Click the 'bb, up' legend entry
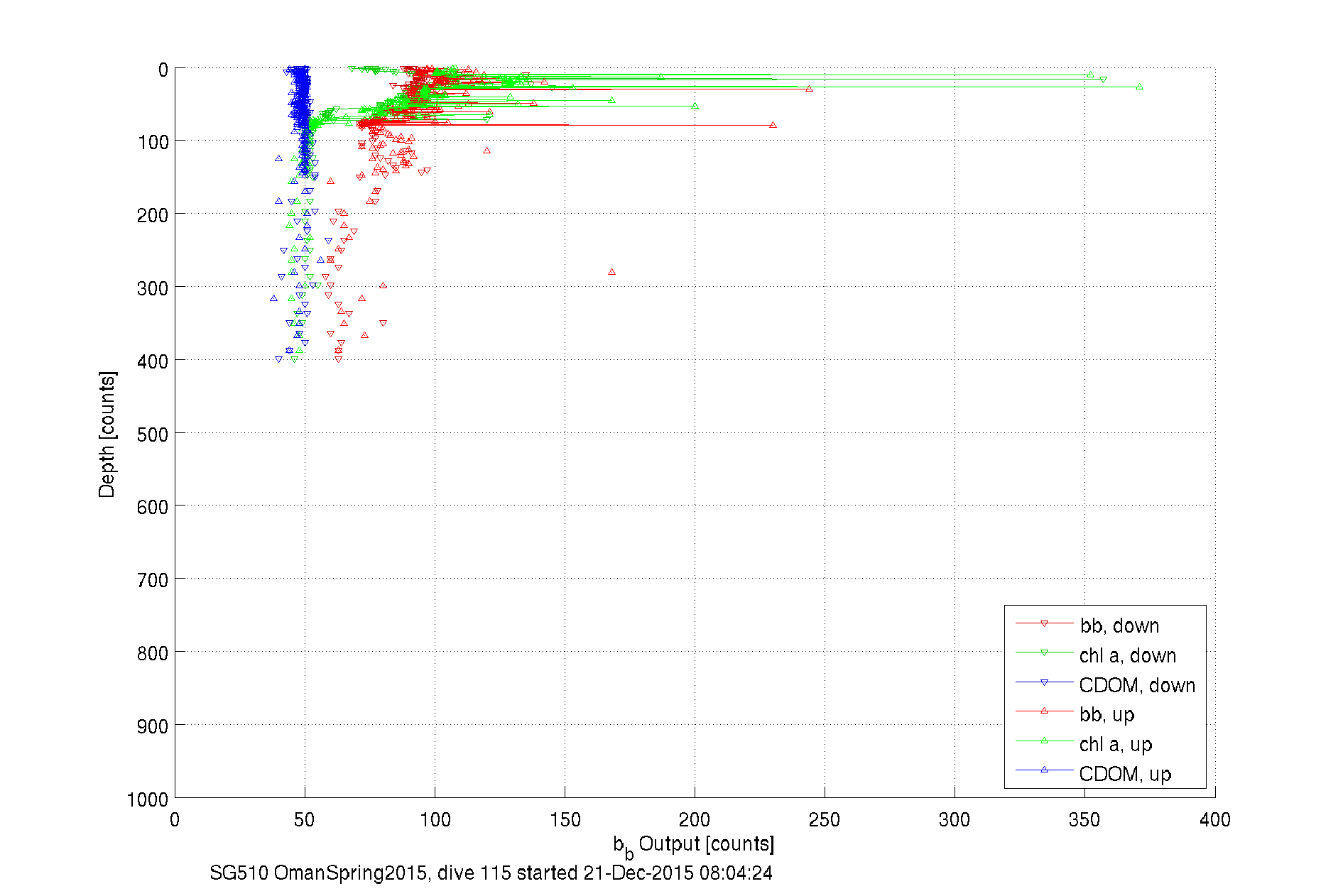Screen dimensions: 1343x896 point(1107,715)
